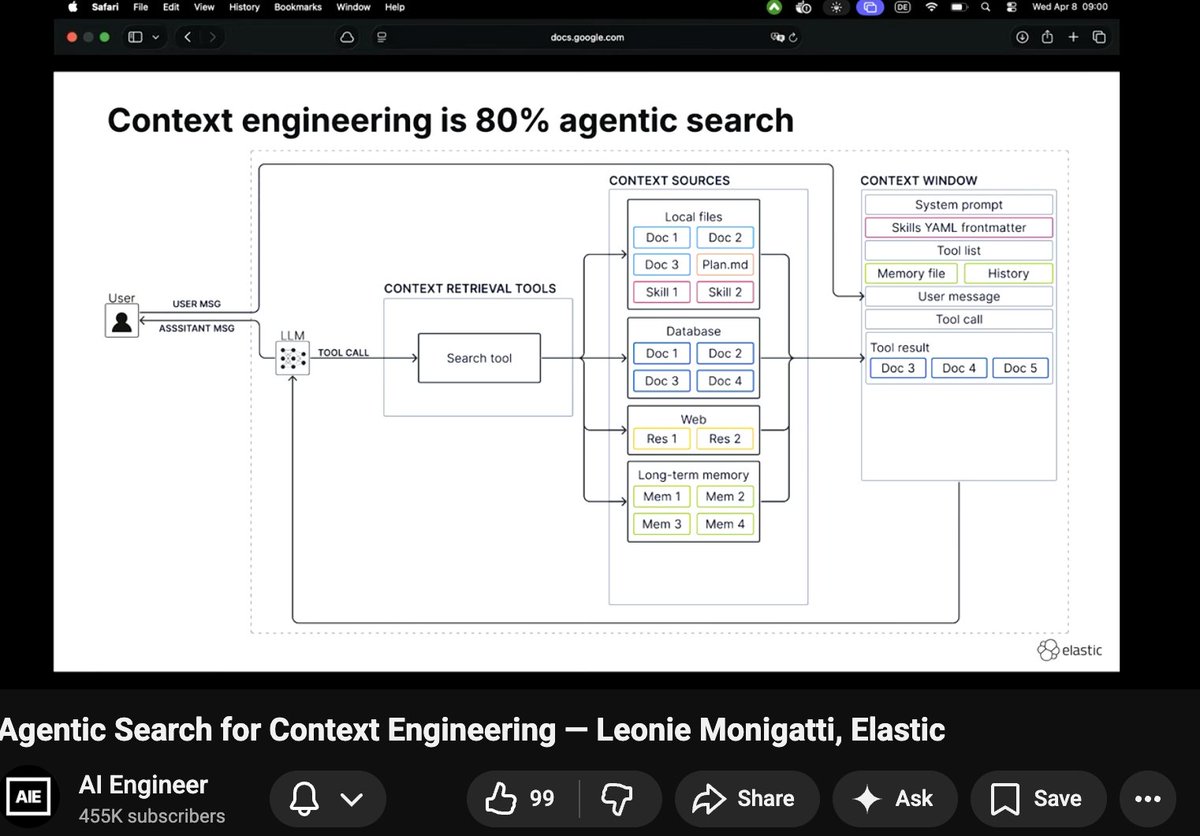Viewport: 1200px width, 836px height.
Task: Open the View menu
Action: 204,7
